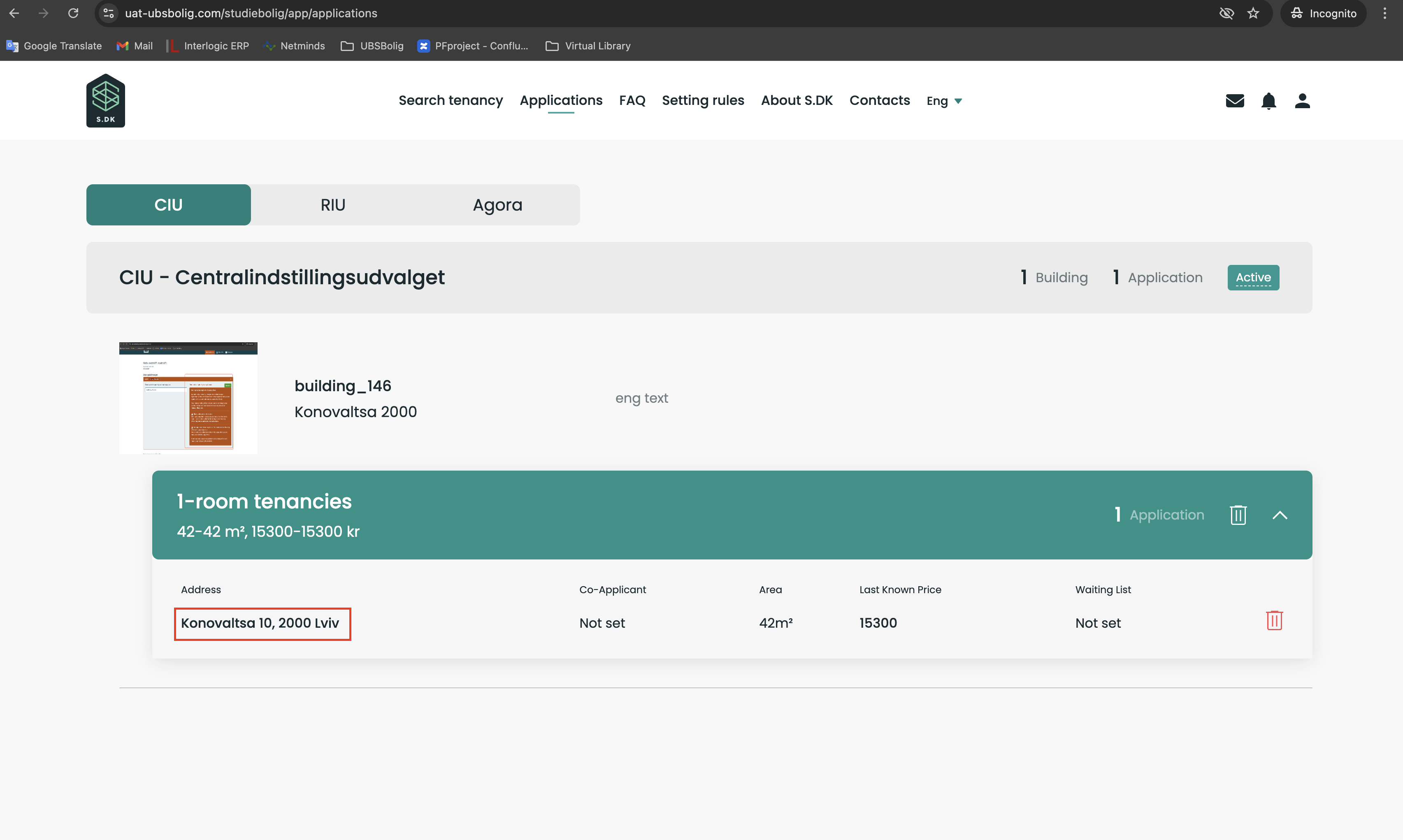Screen dimensions: 1403x840
Task: Open the Applications menu item
Action: 561,101
